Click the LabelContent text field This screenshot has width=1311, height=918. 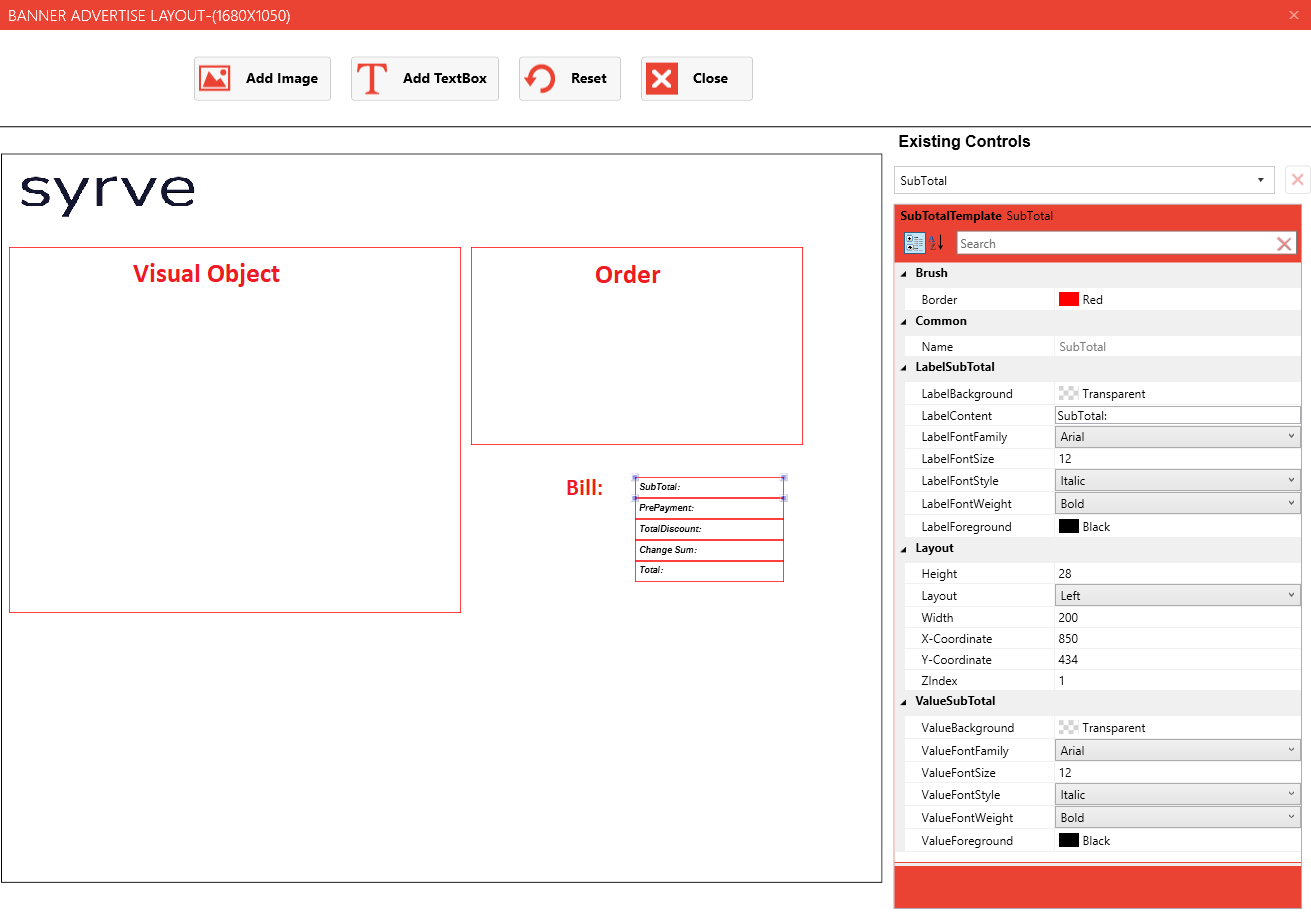(x=1177, y=415)
